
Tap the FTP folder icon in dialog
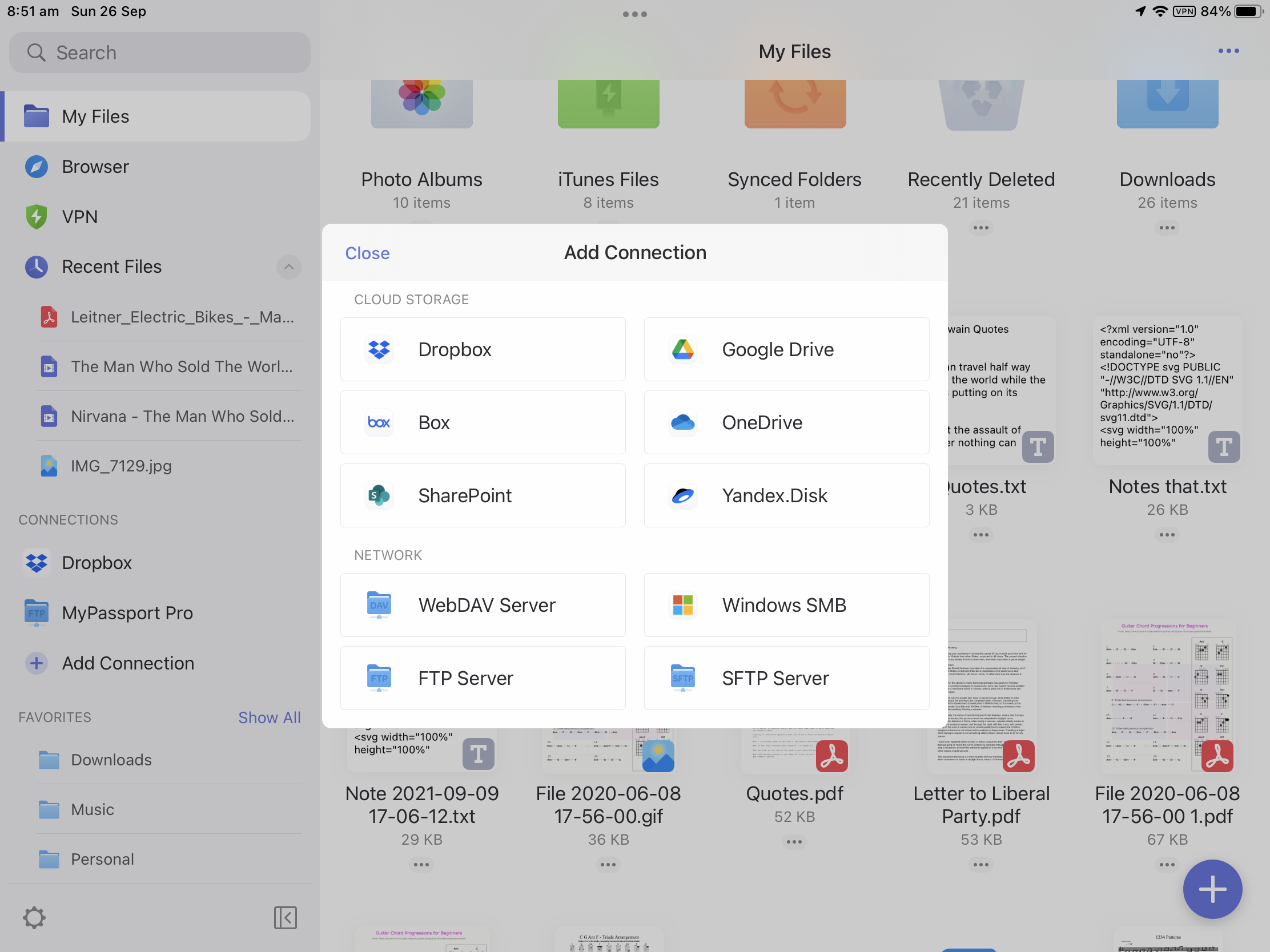(x=379, y=677)
